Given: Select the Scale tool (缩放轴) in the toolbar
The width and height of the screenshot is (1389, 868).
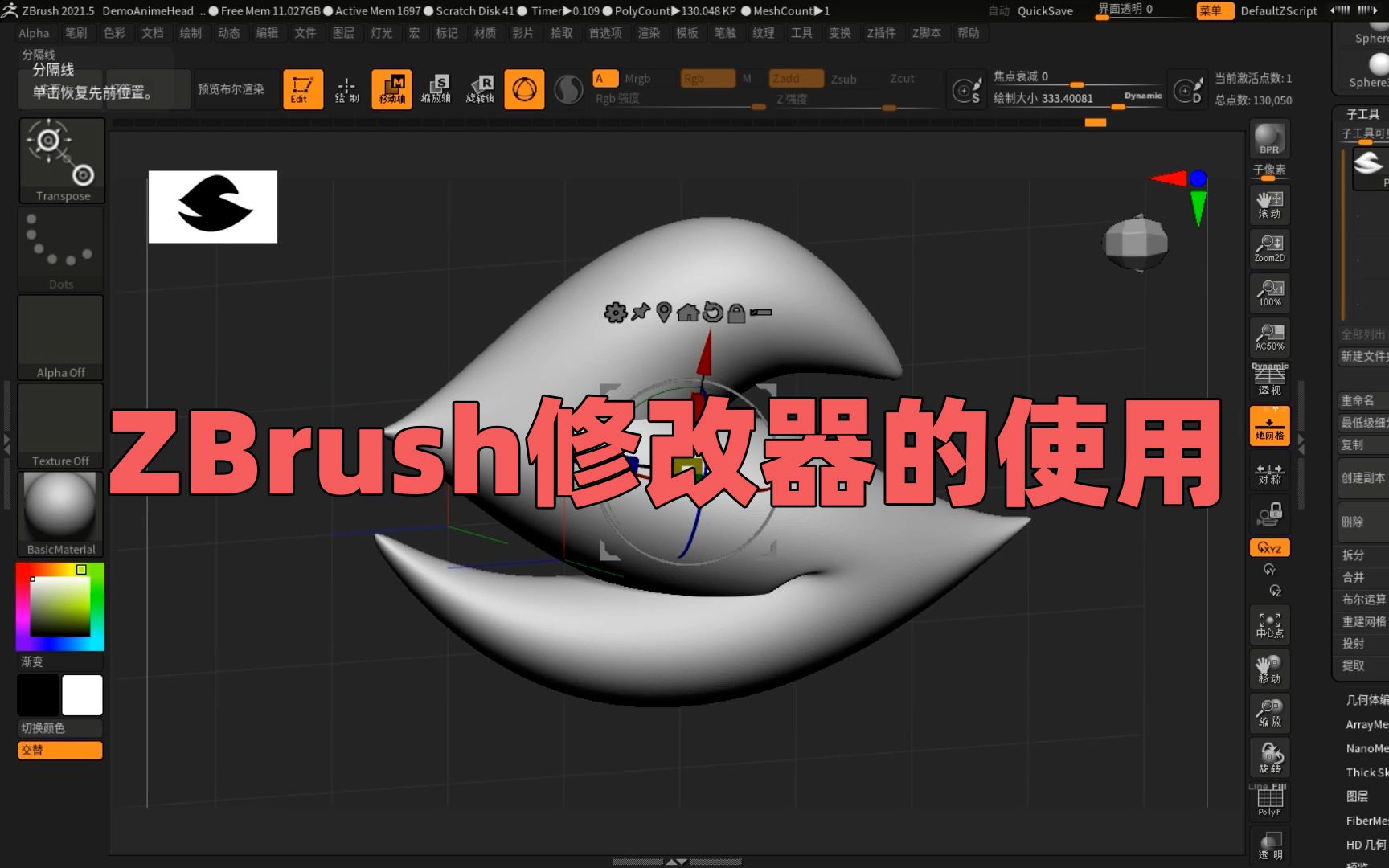Looking at the screenshot, I should pos(438,89).
